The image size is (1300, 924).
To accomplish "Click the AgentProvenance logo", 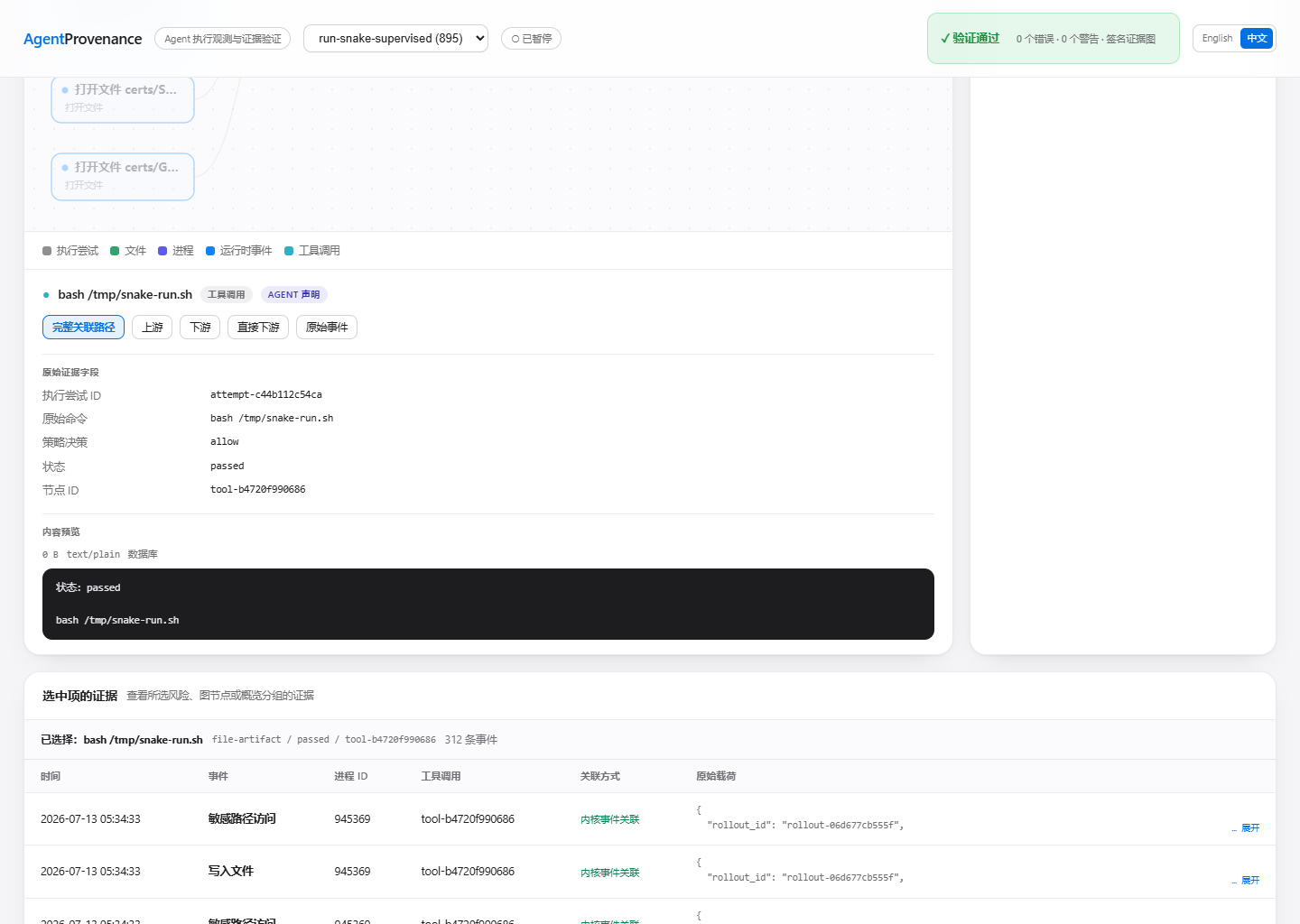I will pos(82,39).
